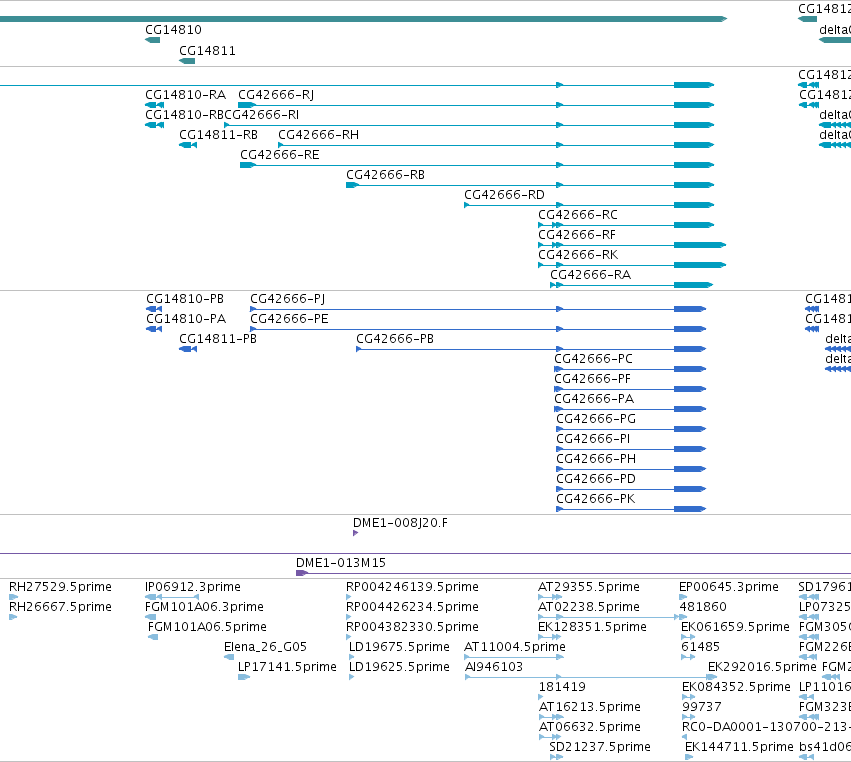Screen dimensions: 851x762
Task: Click the CG42666-RA transcript label
Action: [590, 275]
